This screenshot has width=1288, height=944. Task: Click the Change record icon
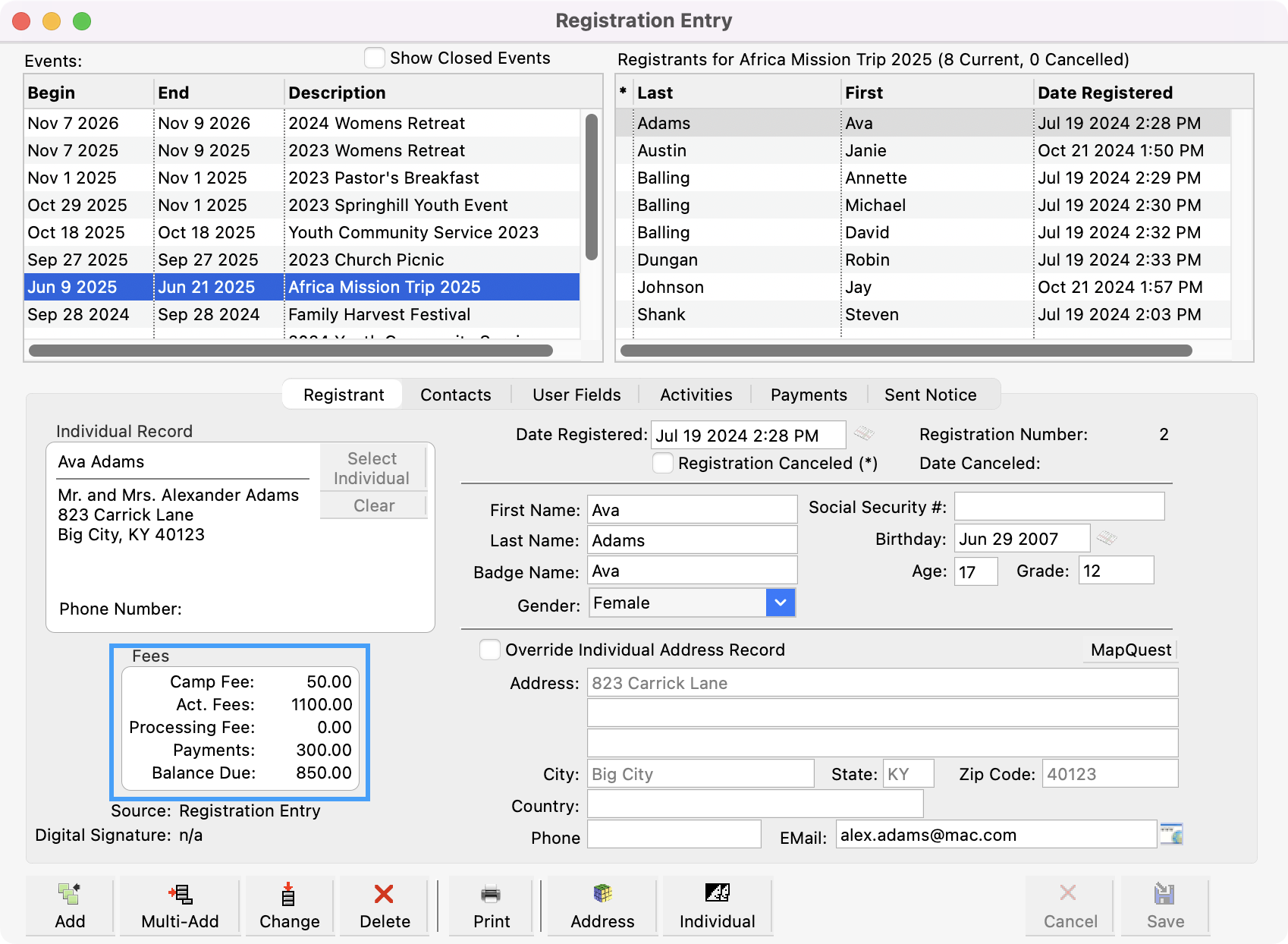[289, 905]
